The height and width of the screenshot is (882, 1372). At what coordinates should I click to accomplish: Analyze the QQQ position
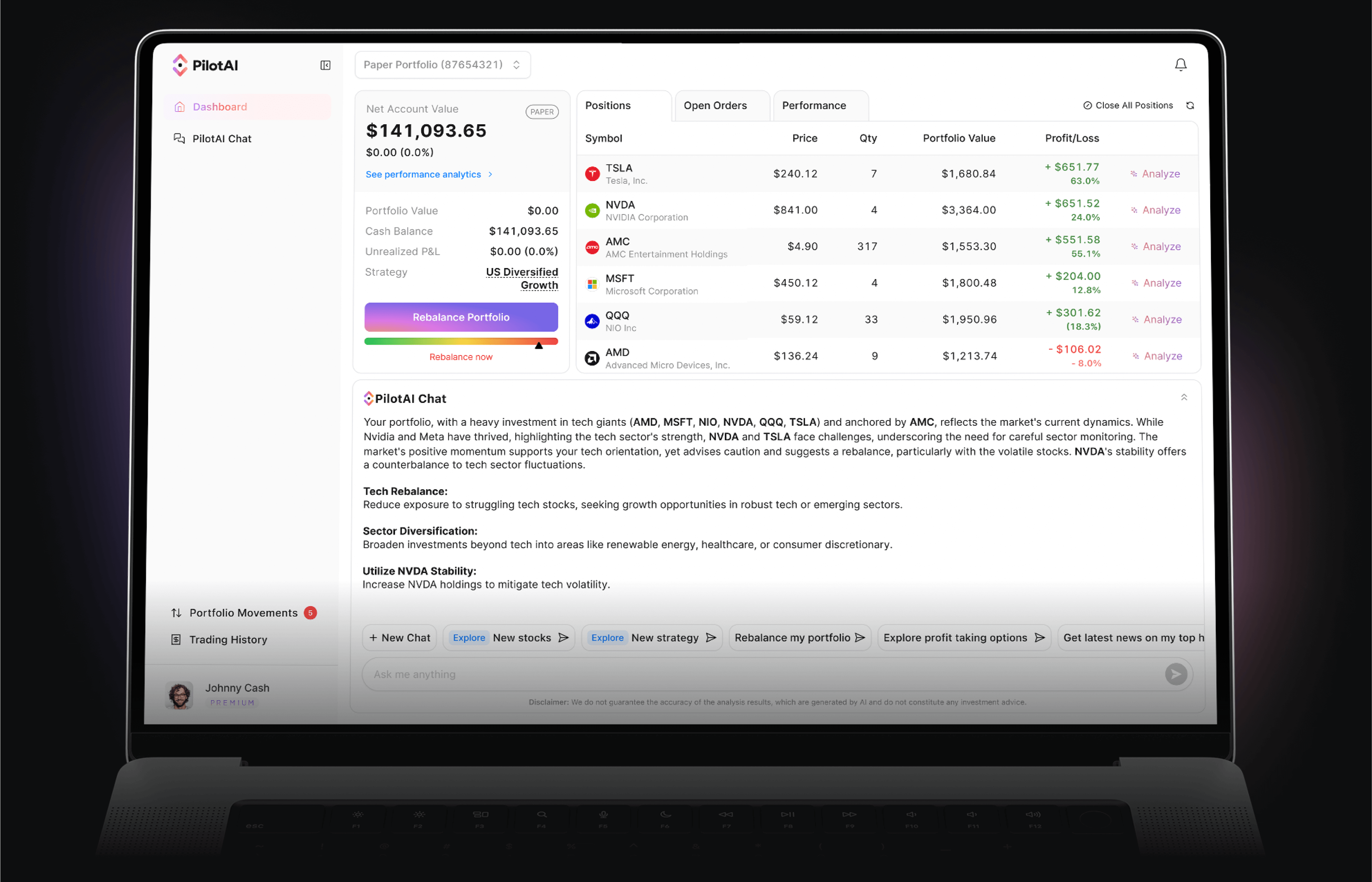pyautogui.click(x=1157, y=320)
